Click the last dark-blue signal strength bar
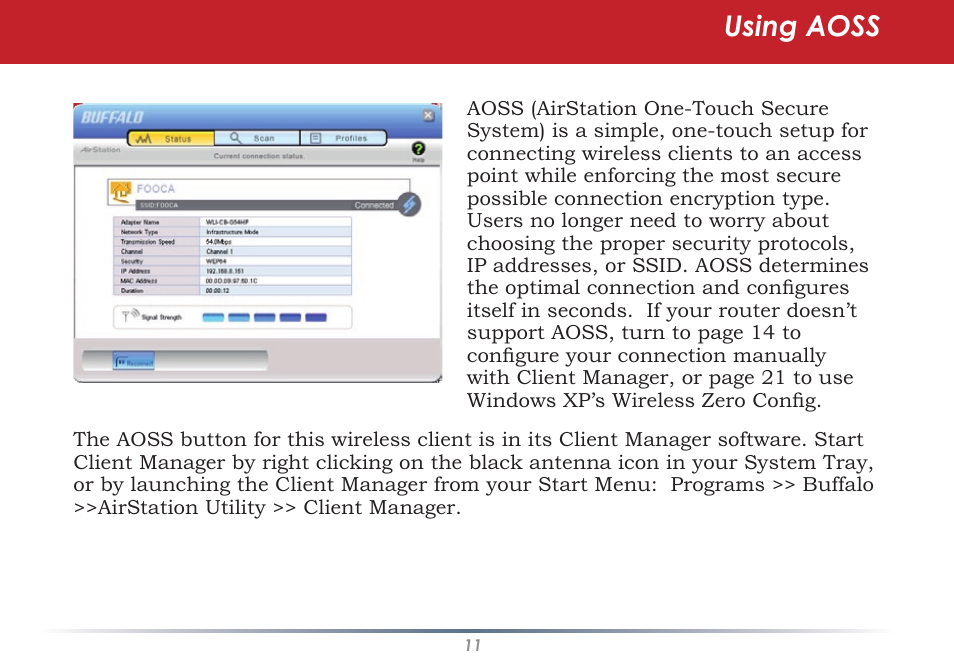The image size is (954, 661). (316, 317)
